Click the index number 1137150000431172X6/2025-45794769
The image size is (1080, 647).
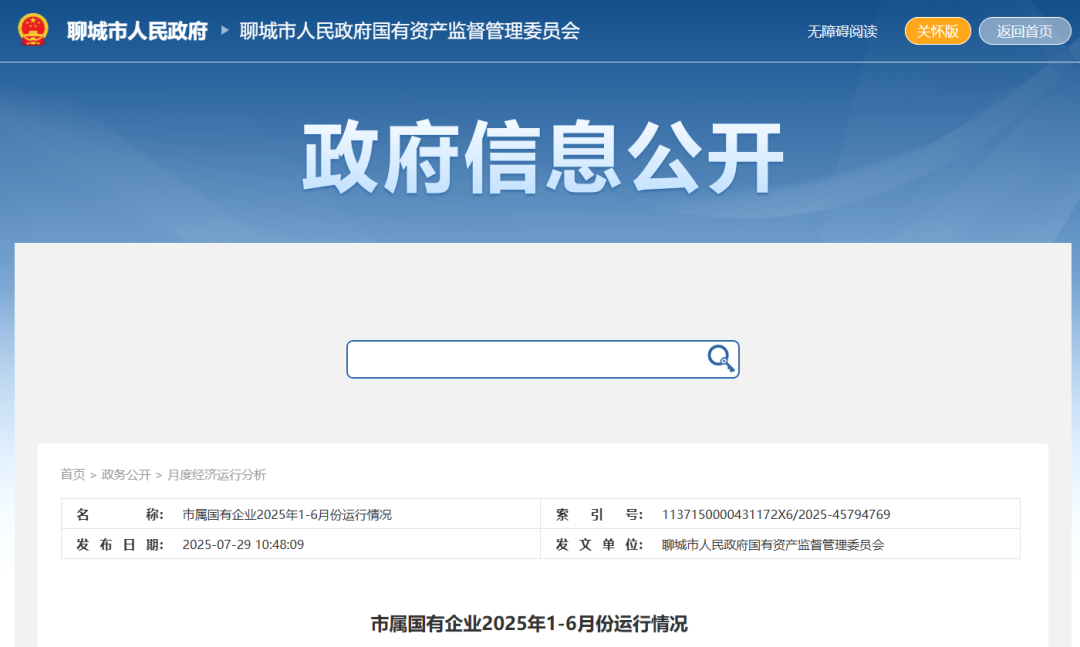coord(776,515)
